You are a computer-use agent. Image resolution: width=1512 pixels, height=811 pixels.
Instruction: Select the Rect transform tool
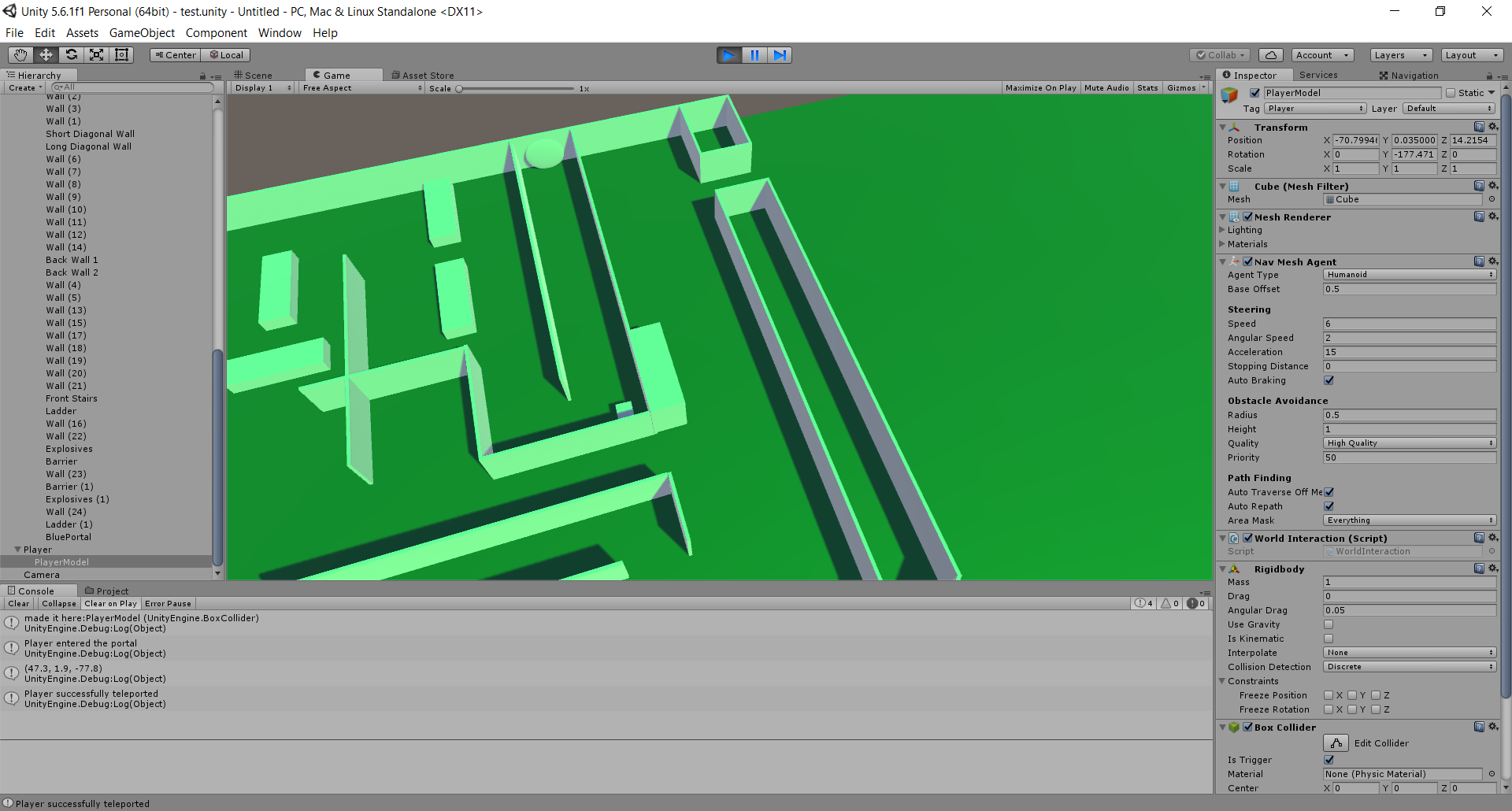click(x=121, y=55)
